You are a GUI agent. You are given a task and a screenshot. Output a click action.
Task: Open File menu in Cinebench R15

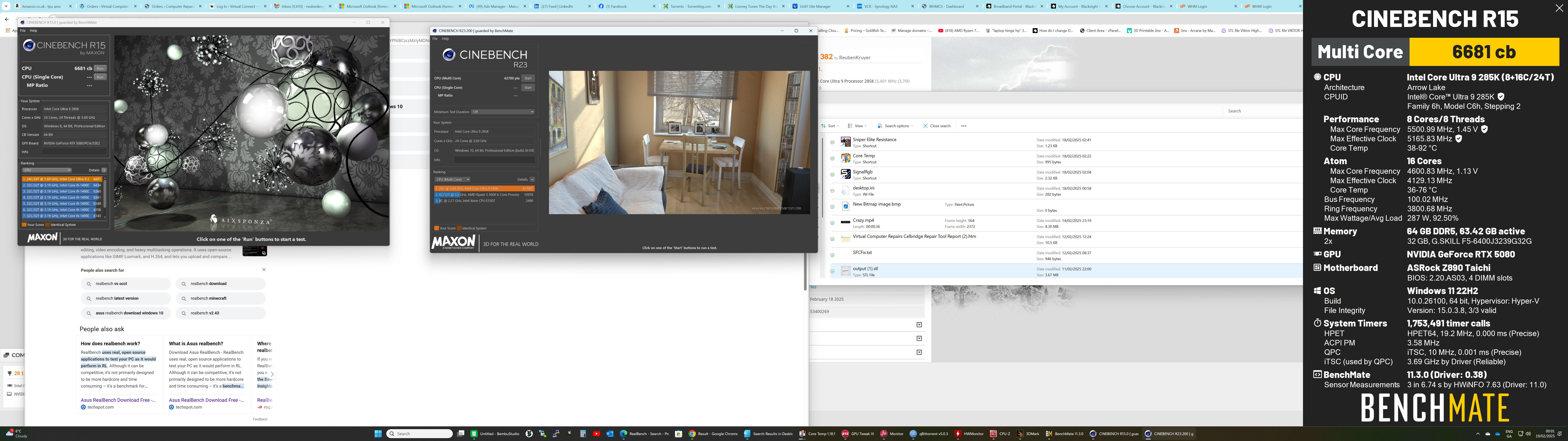coord(22,30)
